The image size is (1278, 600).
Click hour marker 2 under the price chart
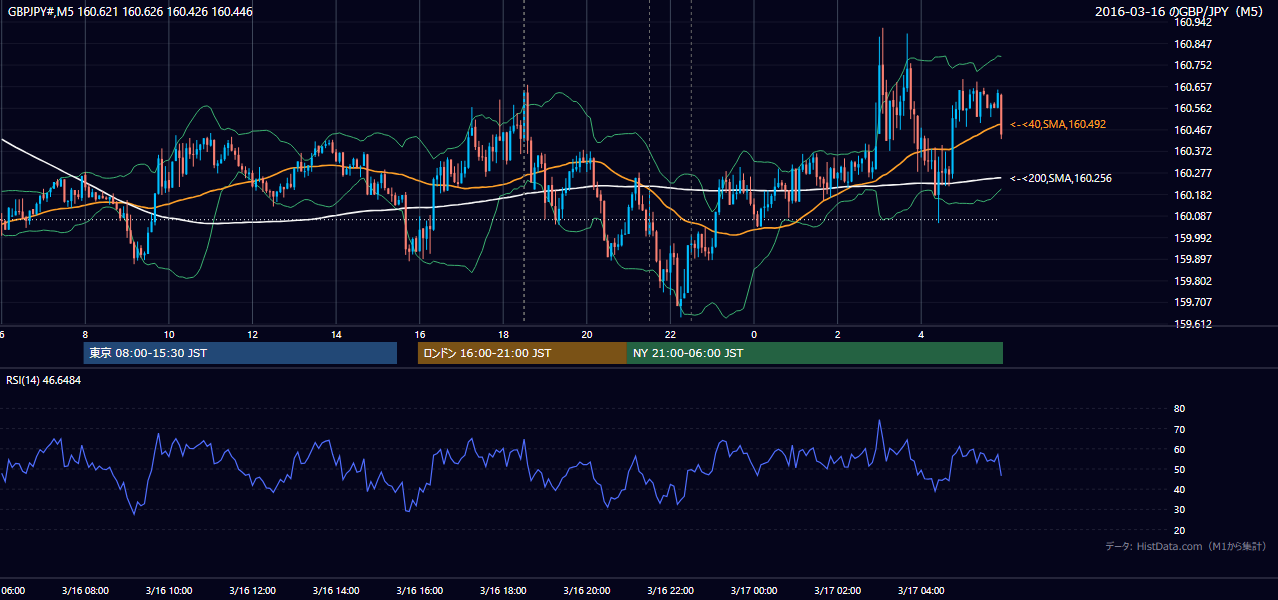838,335
